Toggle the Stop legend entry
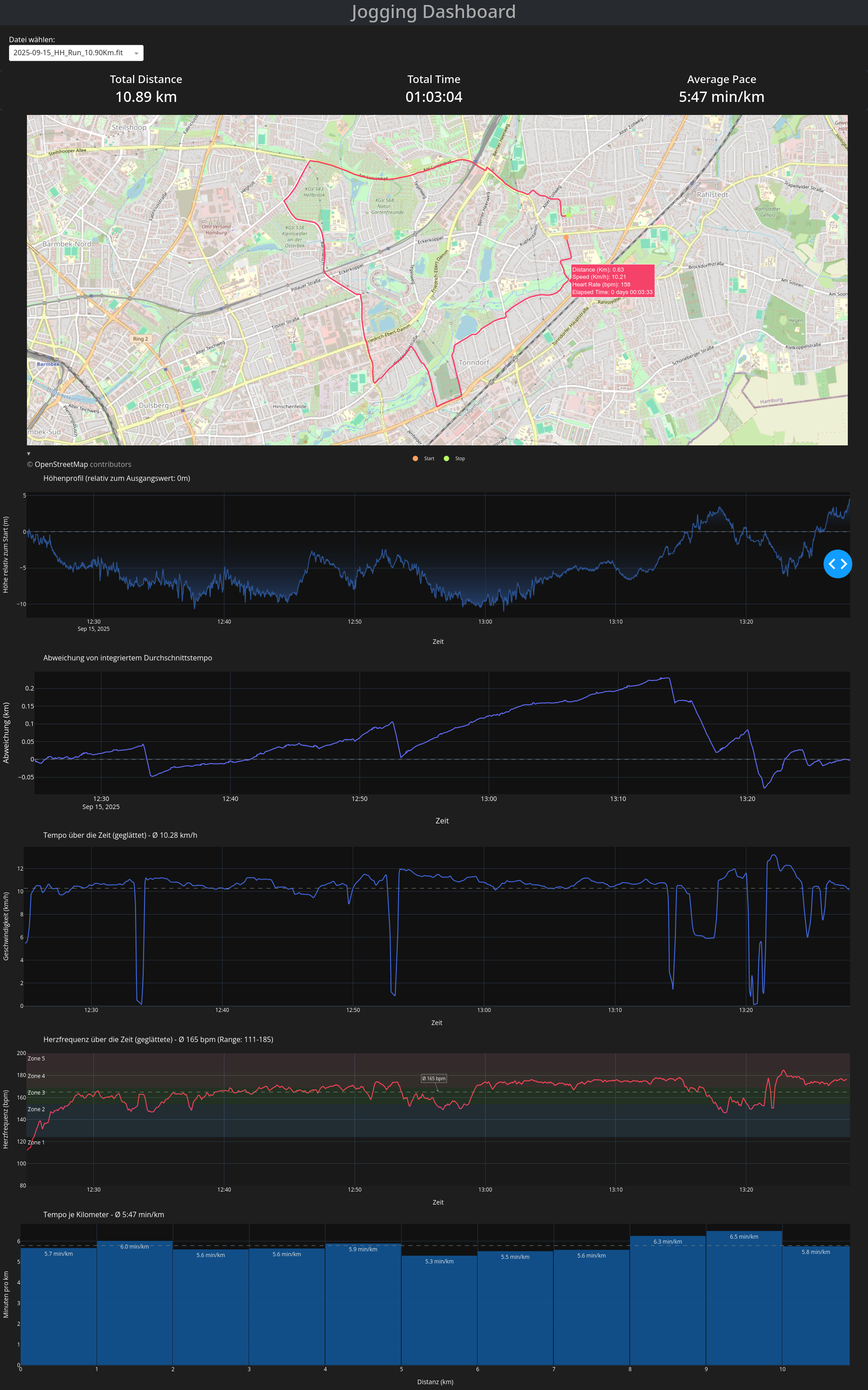 pos(460,459)
